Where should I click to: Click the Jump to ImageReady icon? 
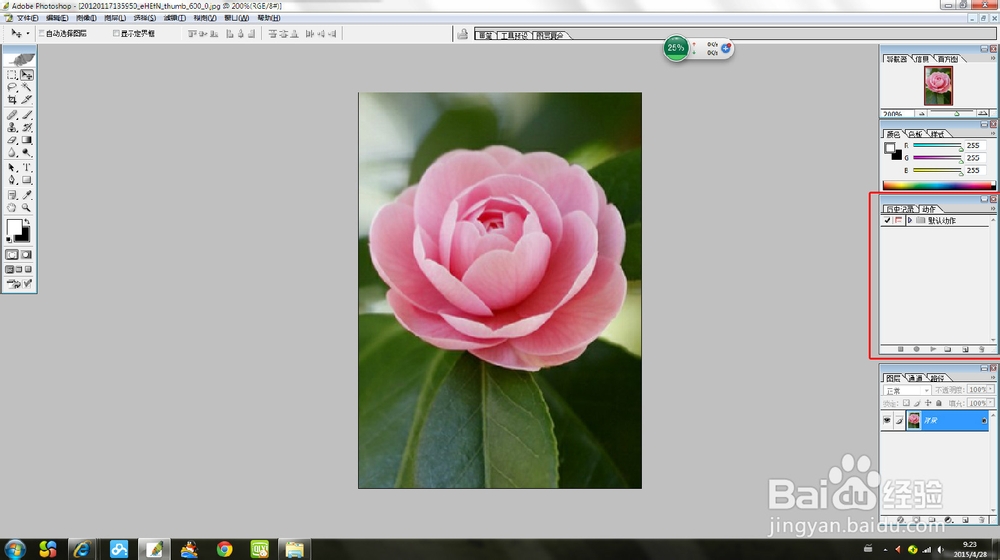19,284
